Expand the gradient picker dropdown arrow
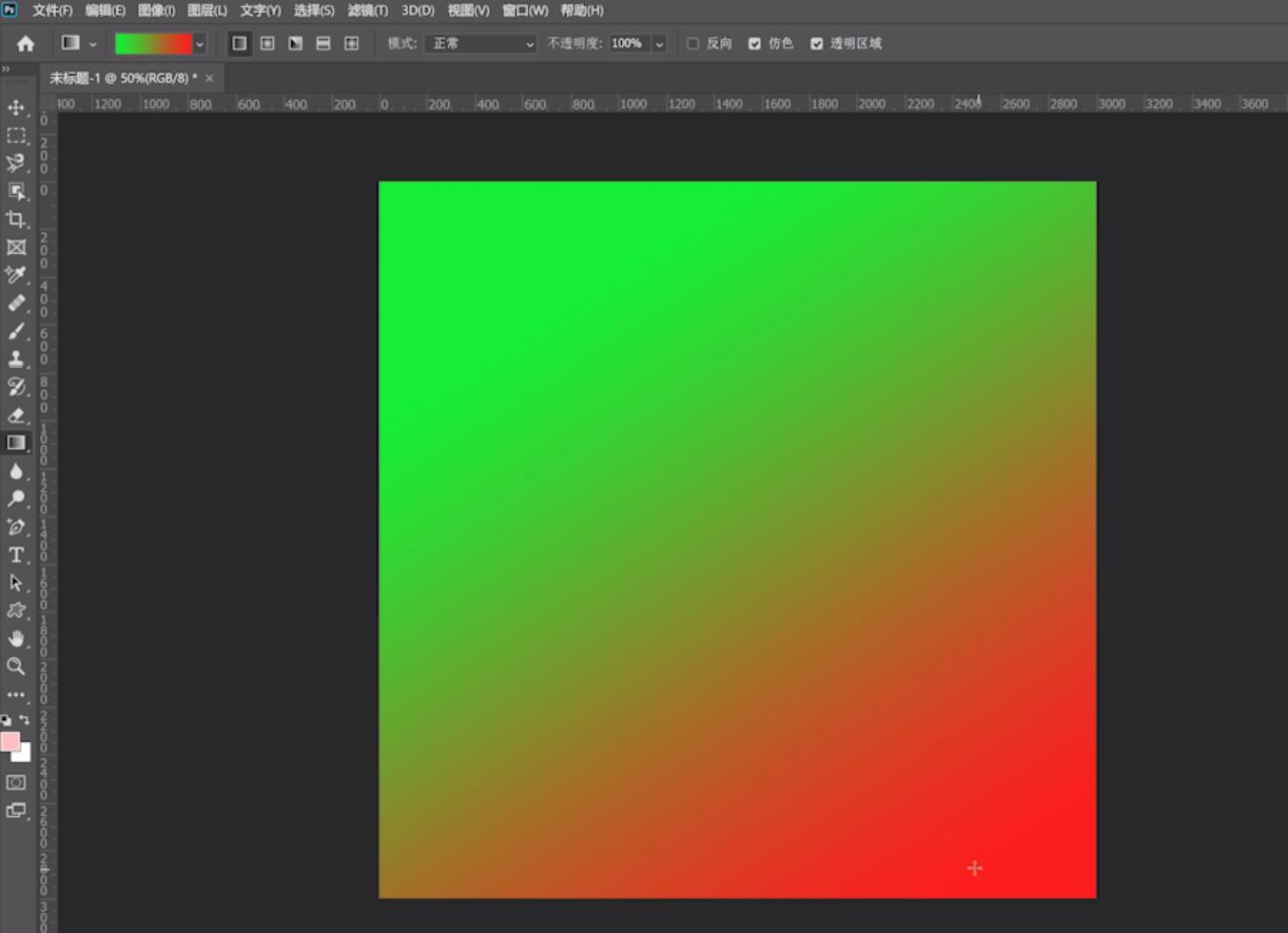The width and height of the screenshot is (1288, 933). (x=200, y=44)
